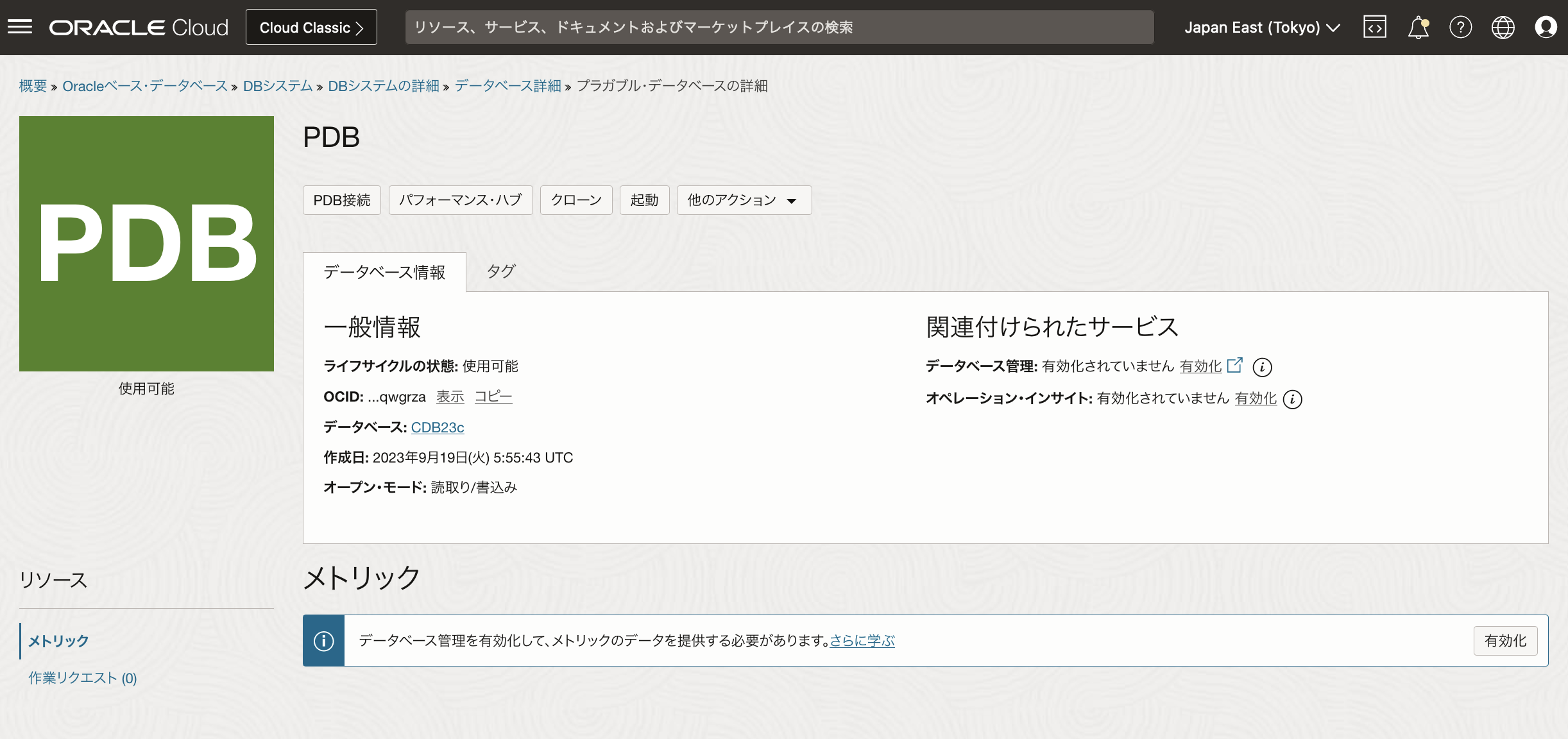Switch to the タグ tab
This screenshot has width=1568, height=739.
click(x=500, y=271)
